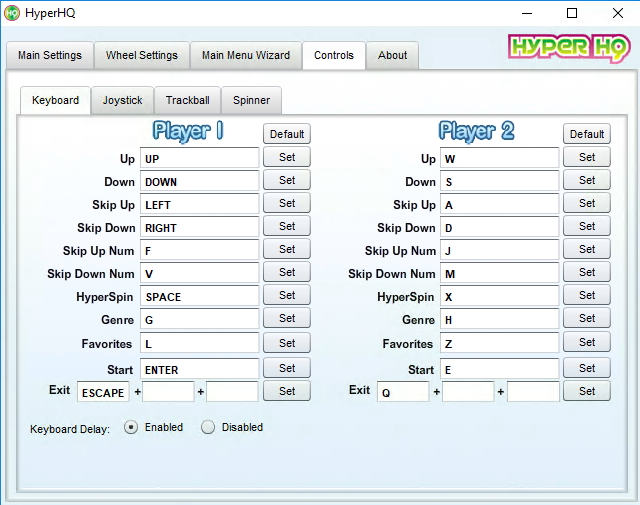Screen dimensions: 640x505
Task: Set the Player 2 Start key
Action: point(587,368)
